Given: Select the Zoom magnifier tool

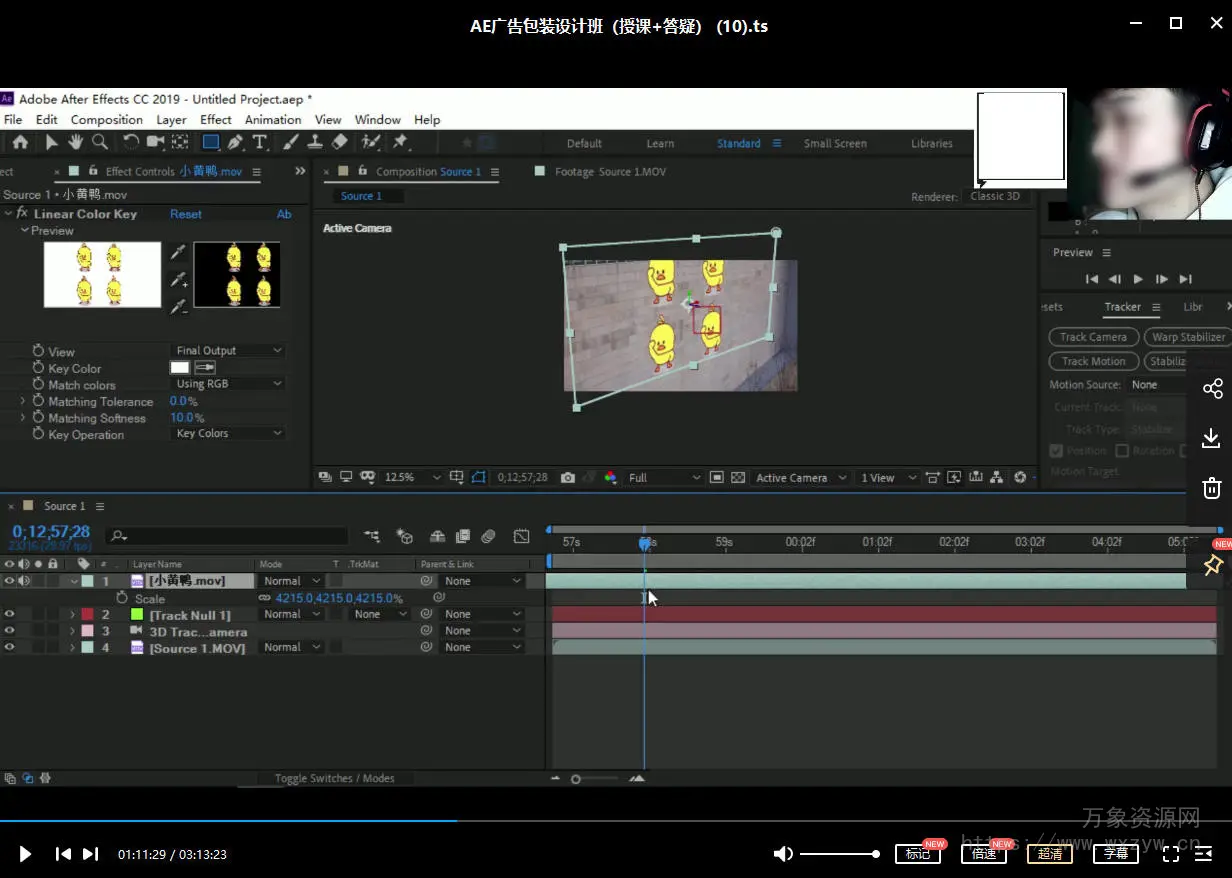Looking at the screenshot, I should pos(100,142).
